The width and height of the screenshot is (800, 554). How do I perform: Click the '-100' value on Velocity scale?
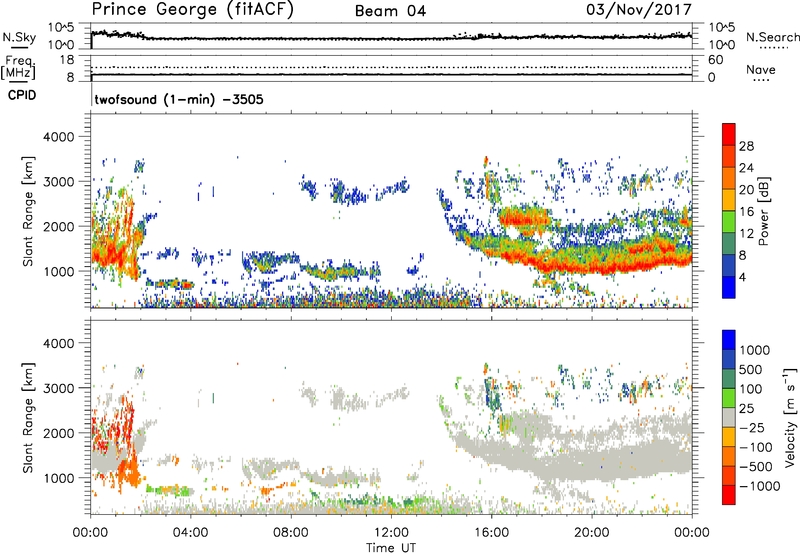[756, 447]
